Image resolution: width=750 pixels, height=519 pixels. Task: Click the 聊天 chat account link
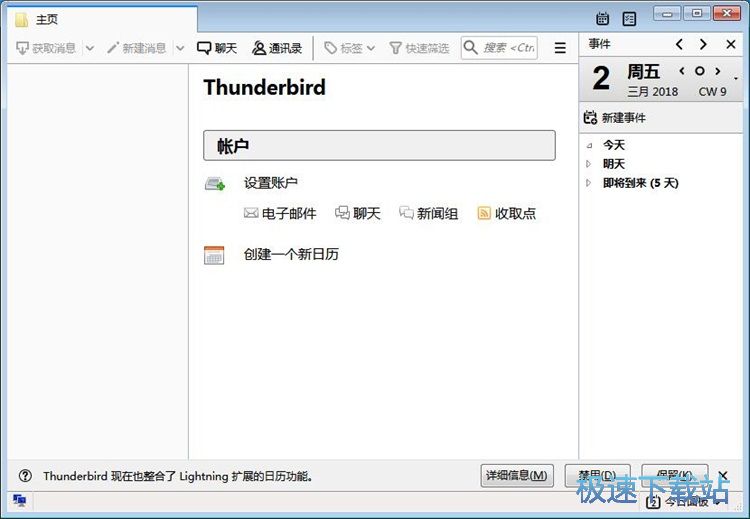[x=357, y=213]
